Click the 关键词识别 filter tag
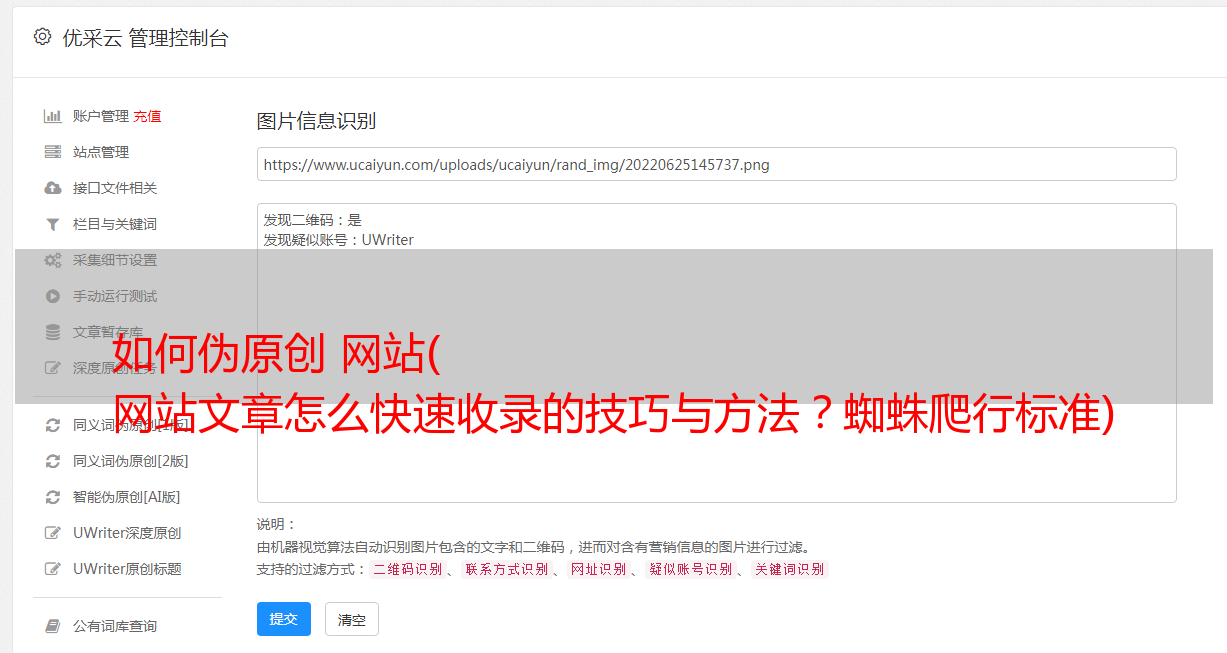 790,569
